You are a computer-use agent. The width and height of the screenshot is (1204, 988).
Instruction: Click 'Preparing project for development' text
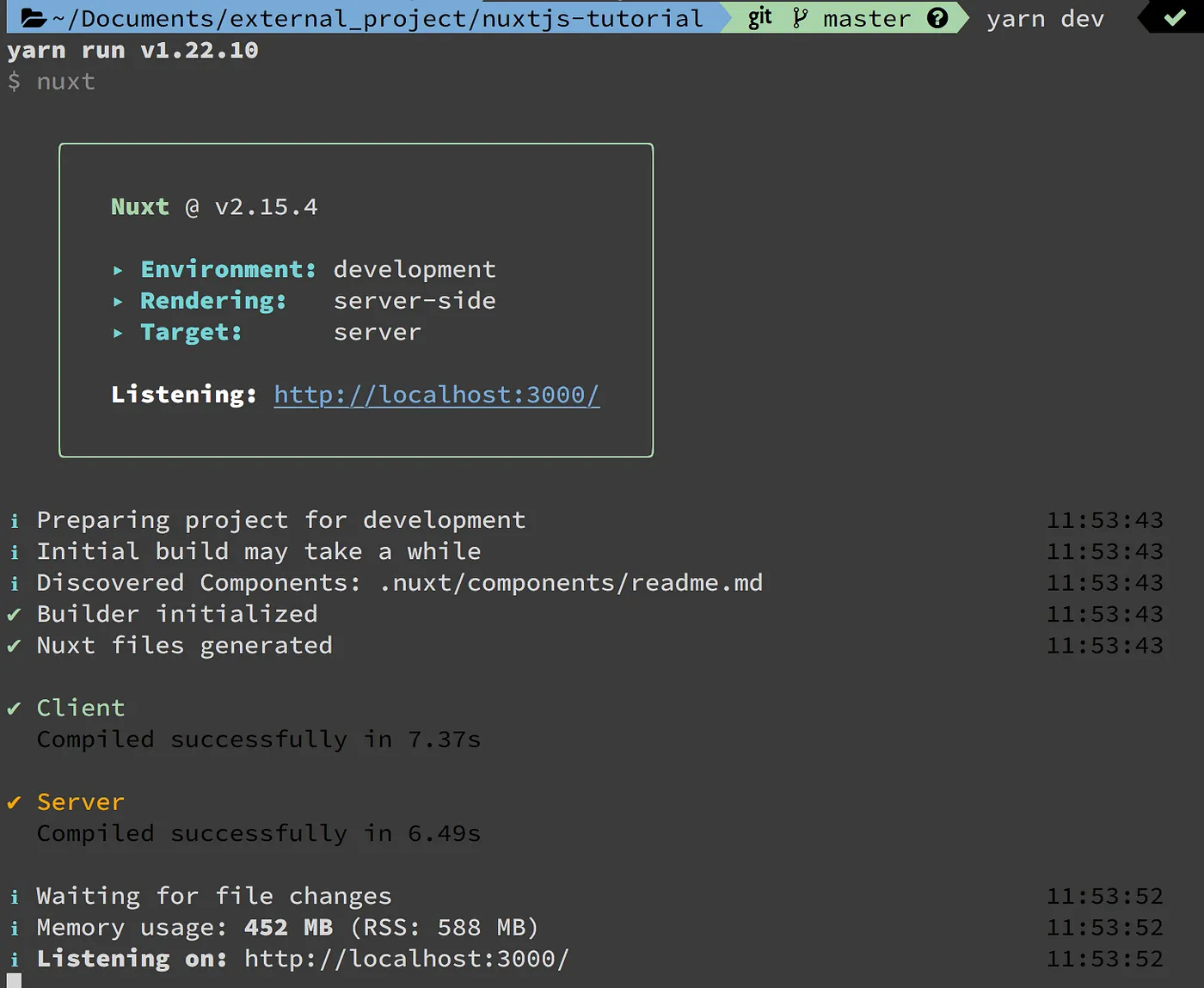(x=281, y=520)
